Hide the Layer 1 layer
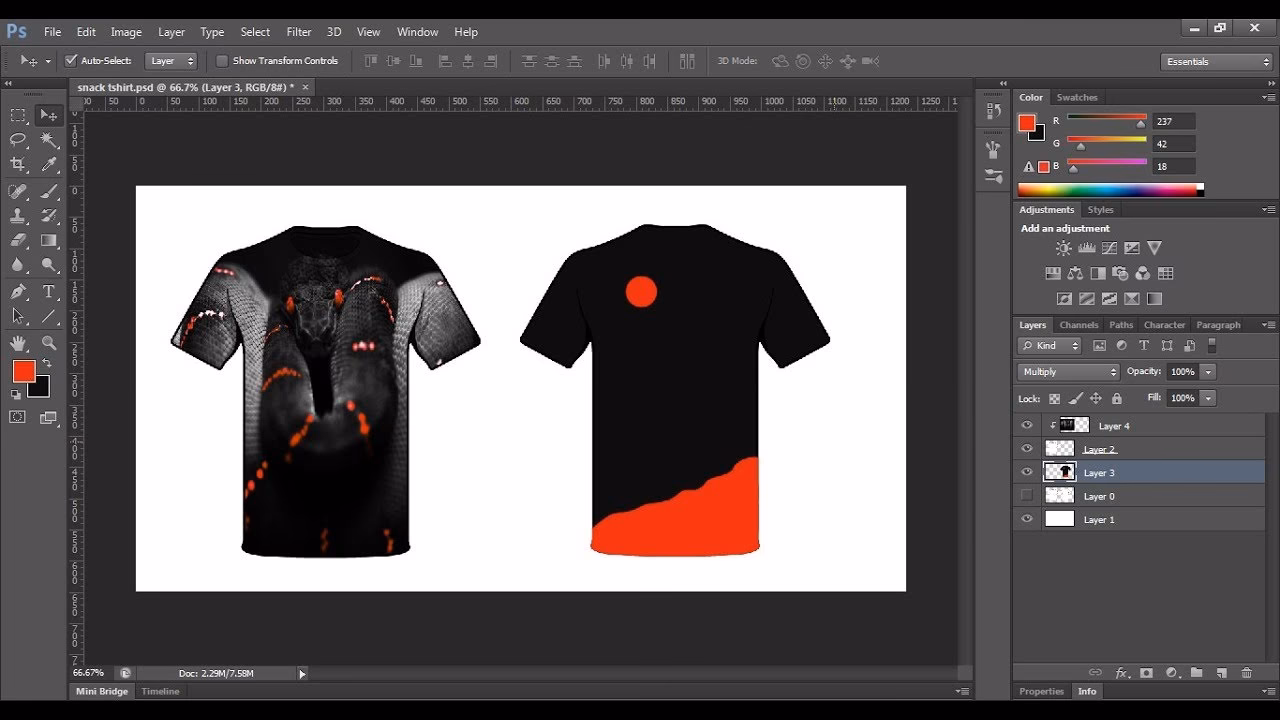This screenshot has height=720, width=1280. coord(1026,519)
